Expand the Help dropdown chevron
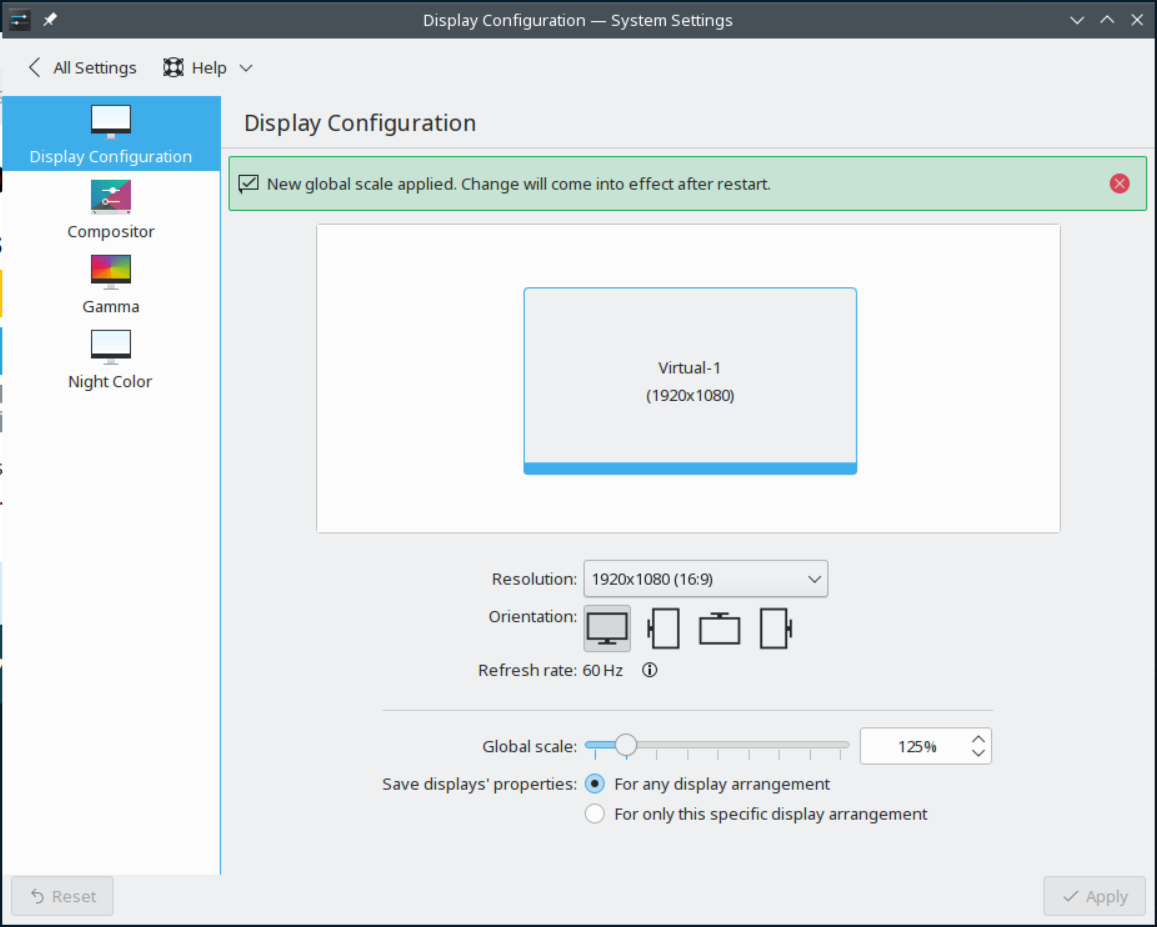 246,68
